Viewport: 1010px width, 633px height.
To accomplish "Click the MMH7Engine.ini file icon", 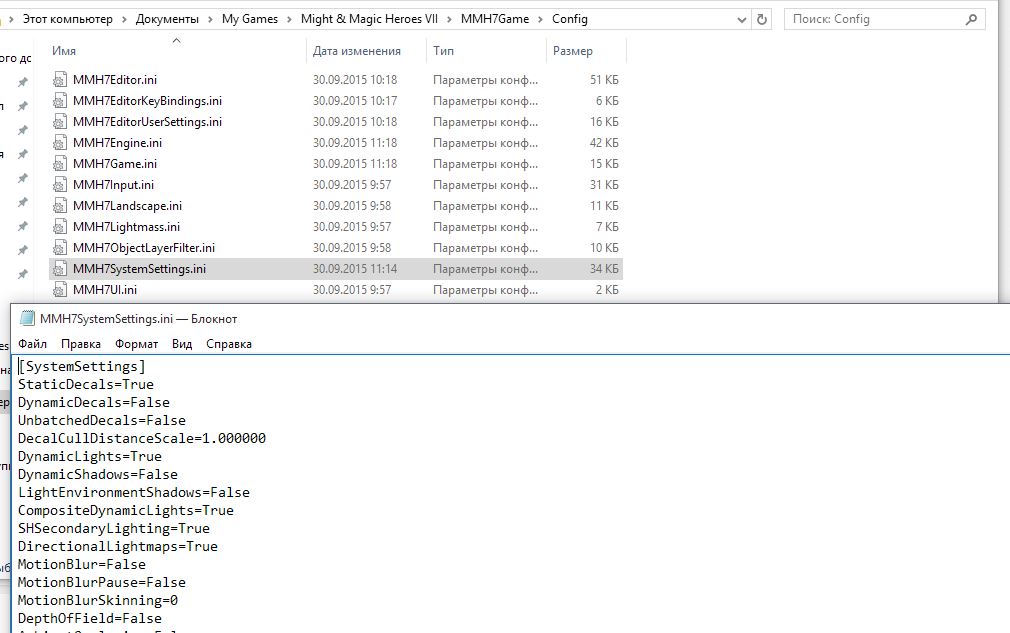I will coord(59,143).
